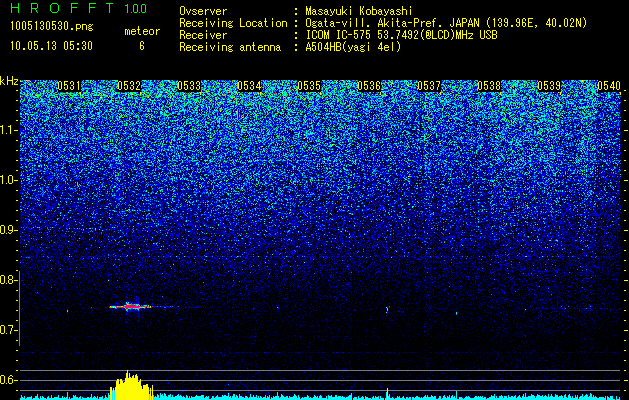
Task: Click the 0.7 frequency axis label
Action: click(x=9, y=330)
